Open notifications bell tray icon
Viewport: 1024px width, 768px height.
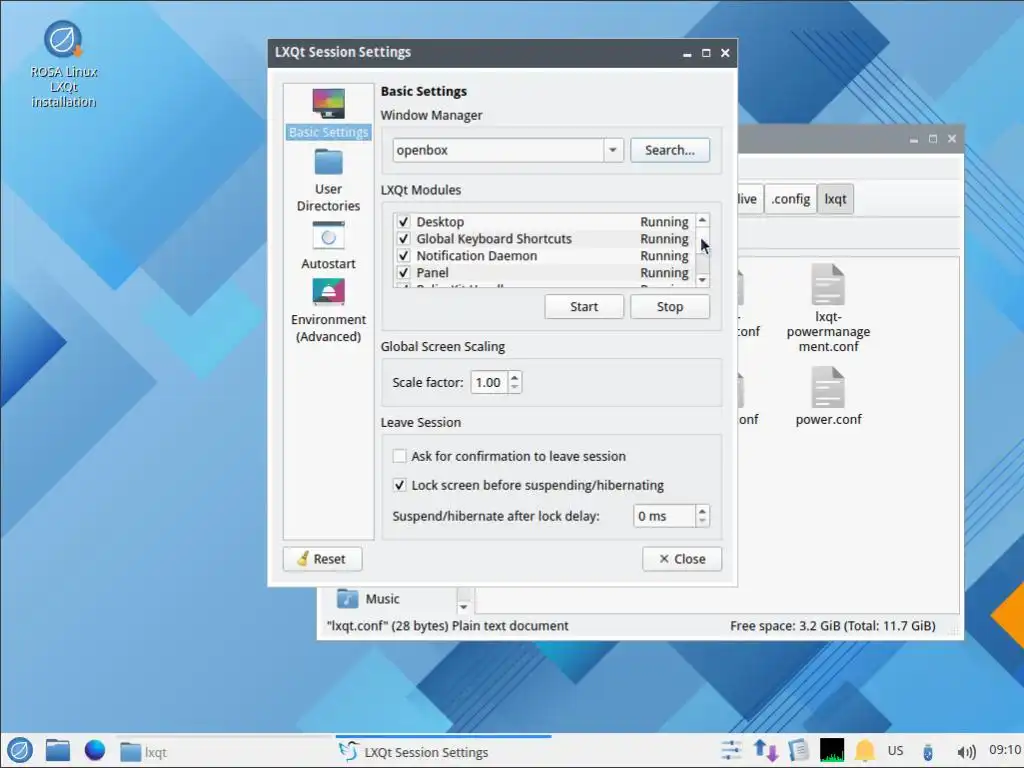point(865,750)
